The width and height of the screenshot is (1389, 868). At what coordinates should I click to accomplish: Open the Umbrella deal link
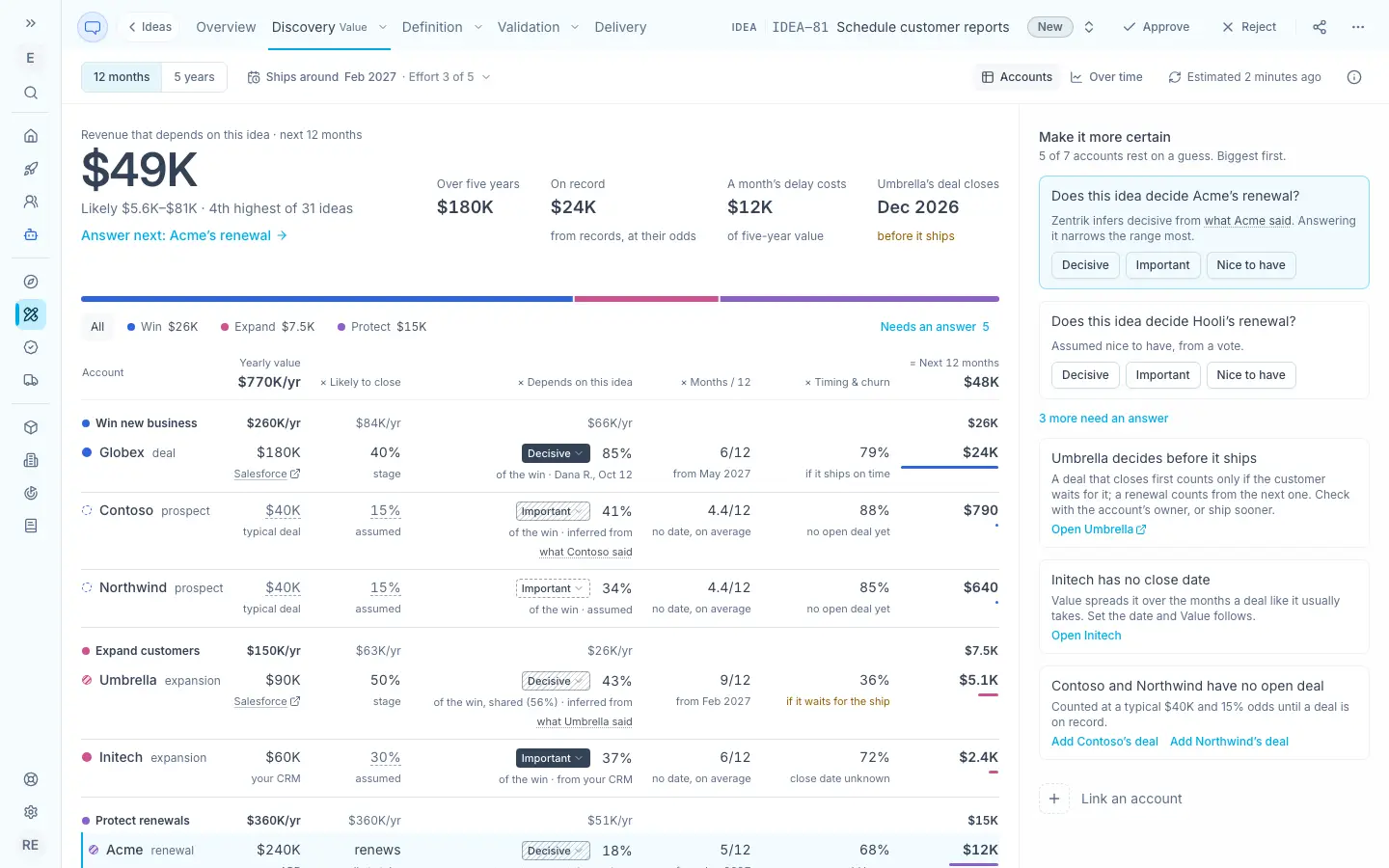click(1099, 529)
